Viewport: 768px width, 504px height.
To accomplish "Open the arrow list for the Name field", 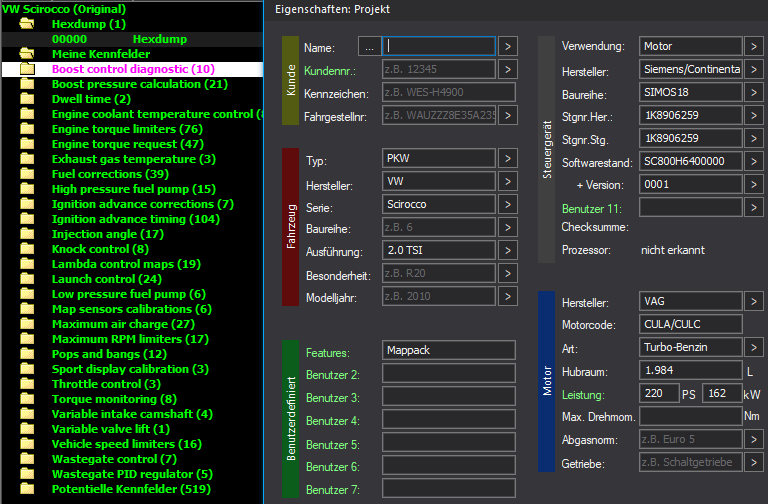I will (508, 47).
